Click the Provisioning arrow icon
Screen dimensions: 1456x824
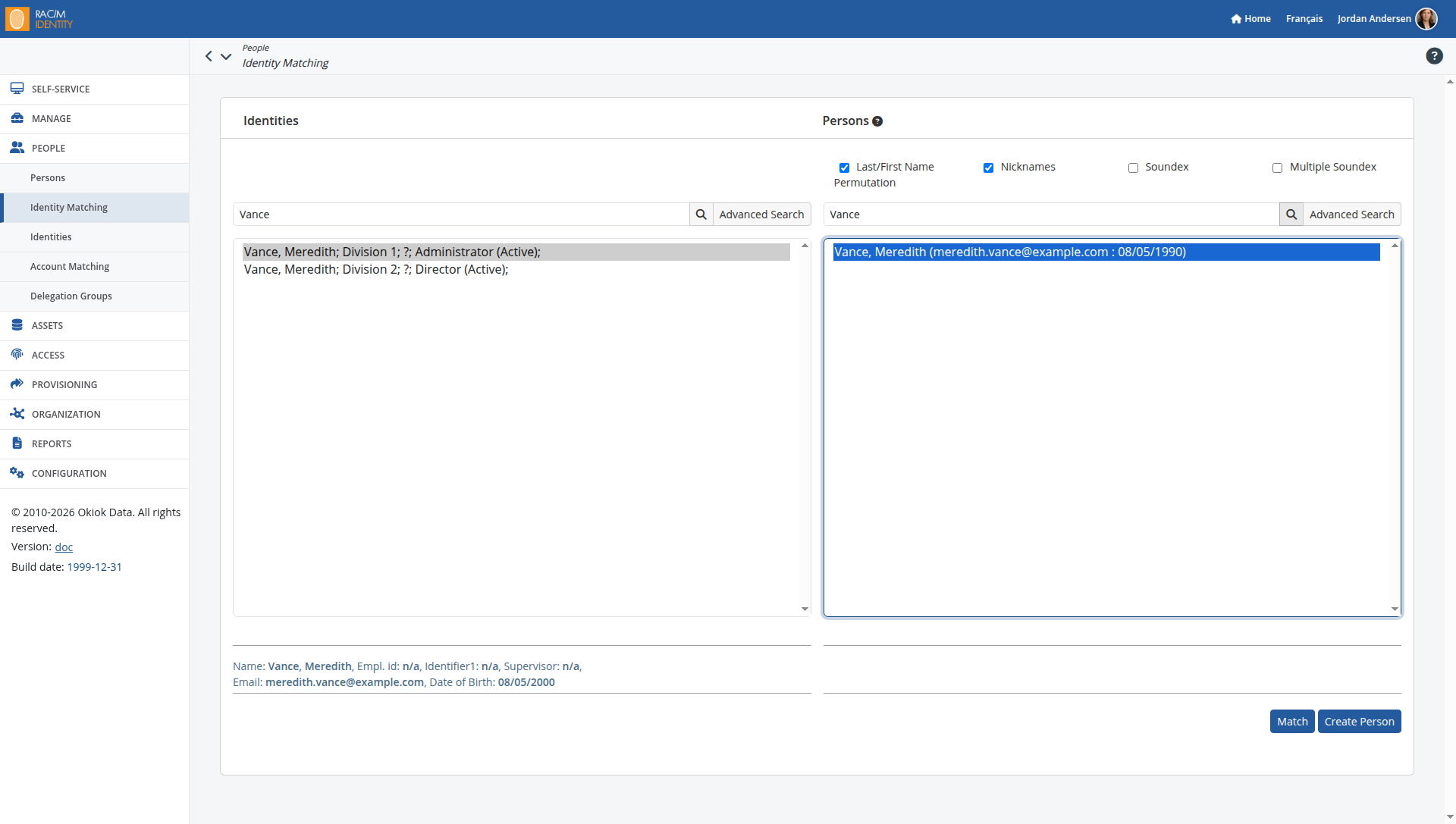click(17, 384)
